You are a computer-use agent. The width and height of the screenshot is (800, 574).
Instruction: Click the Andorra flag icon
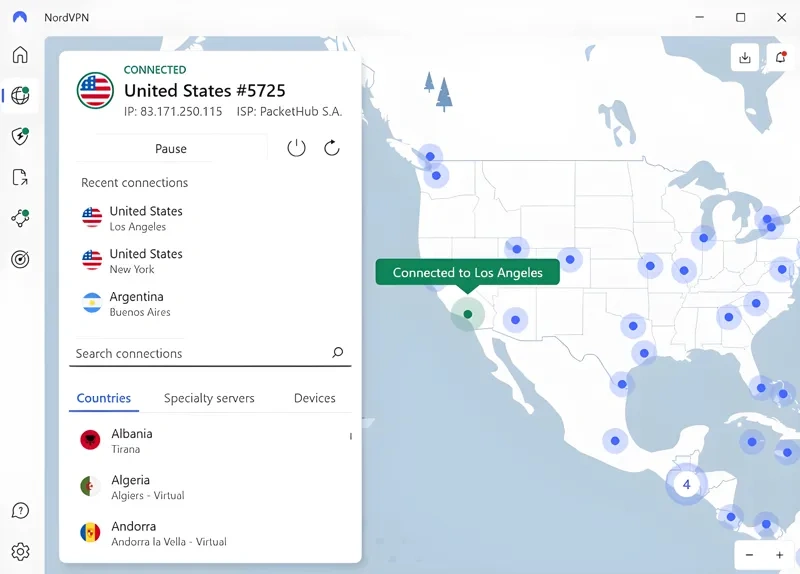coord(90,532)
